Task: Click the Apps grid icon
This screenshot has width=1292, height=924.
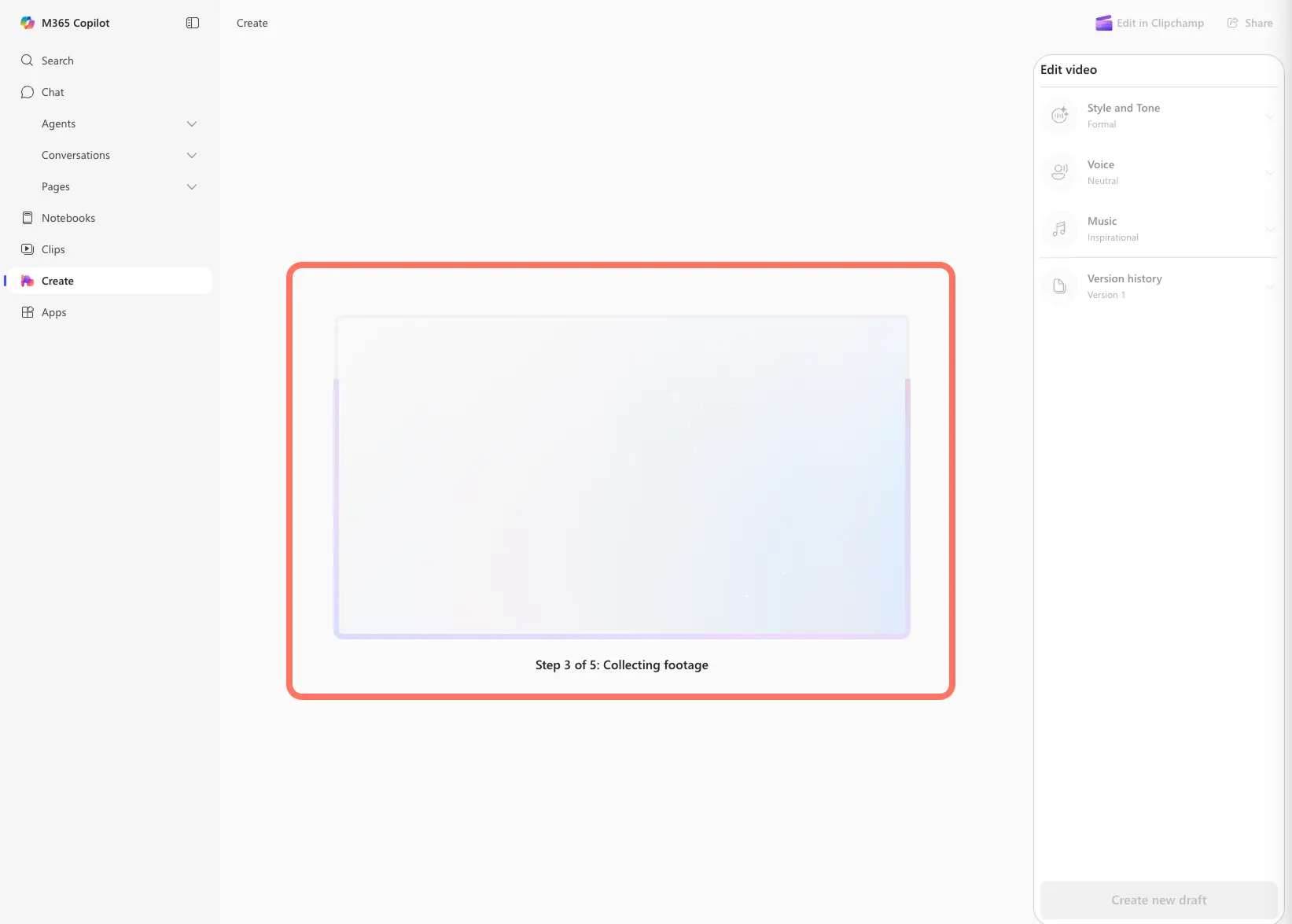Action: pyautogui.click(x=28, y=312)
